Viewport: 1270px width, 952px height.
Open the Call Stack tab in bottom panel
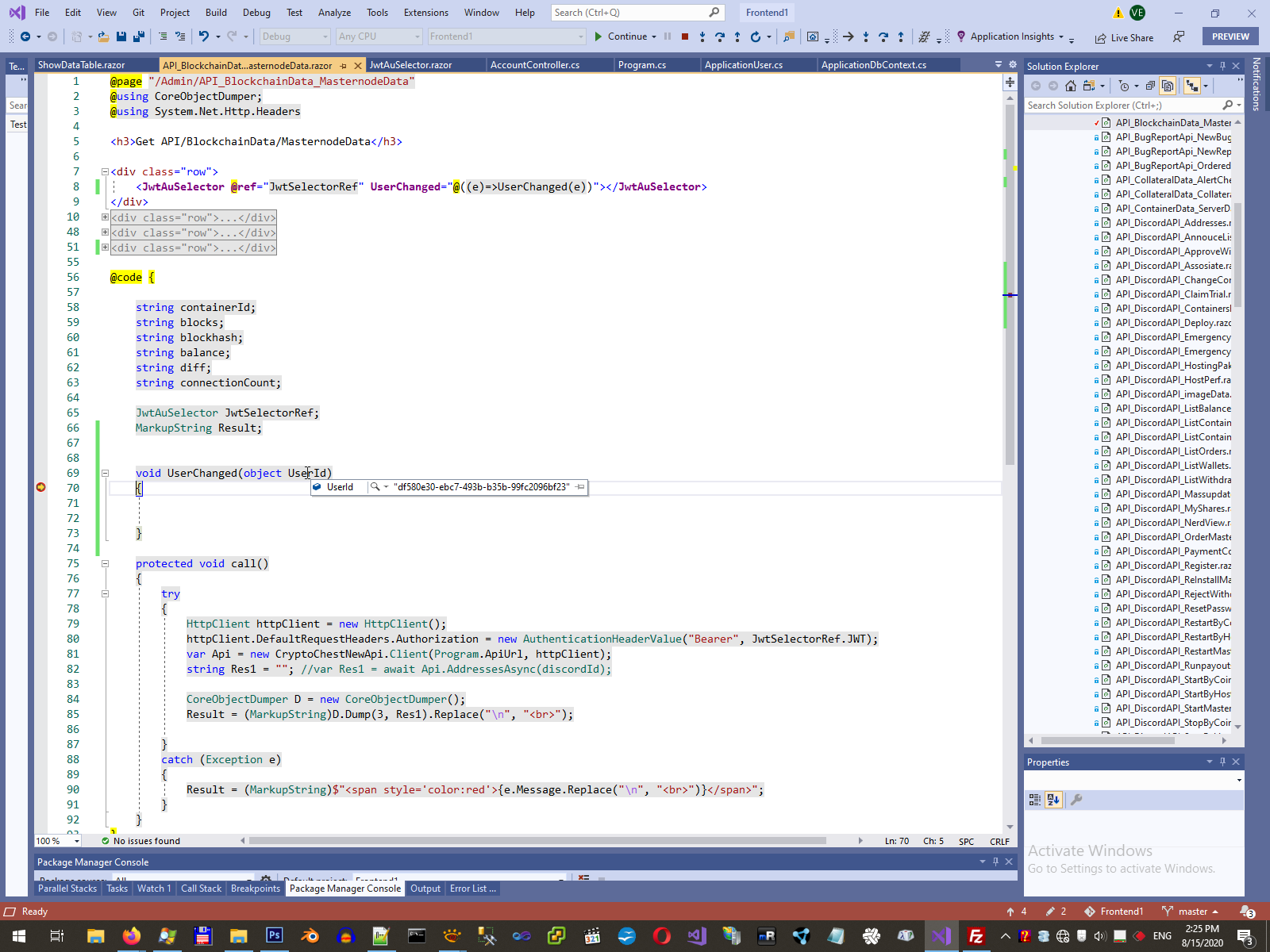pyautogui.click(x=201, y=889)
